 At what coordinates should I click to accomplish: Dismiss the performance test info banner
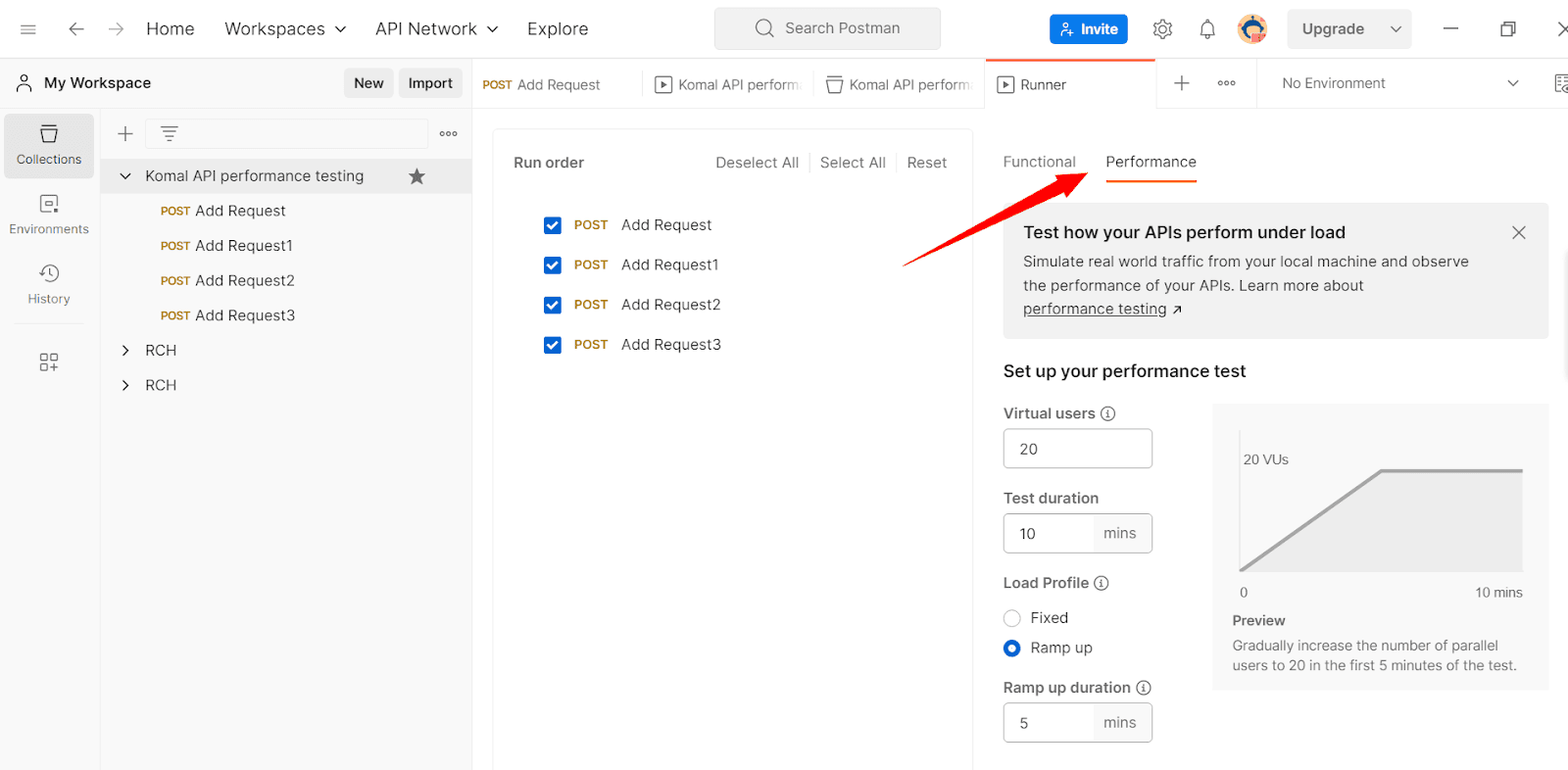click(1518, 233)
